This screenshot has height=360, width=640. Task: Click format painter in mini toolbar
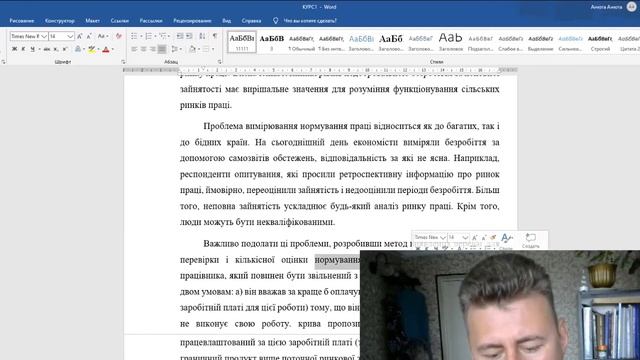[x=493, y=237]
